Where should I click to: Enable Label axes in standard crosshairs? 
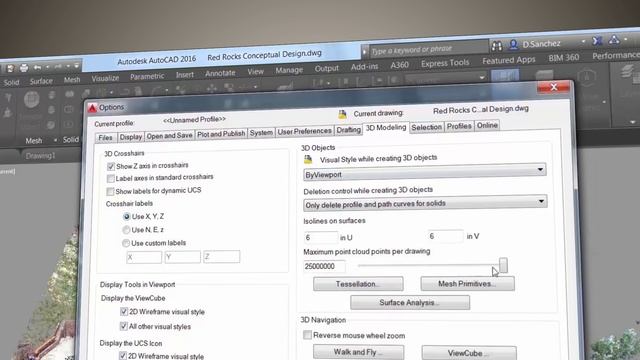110,179
